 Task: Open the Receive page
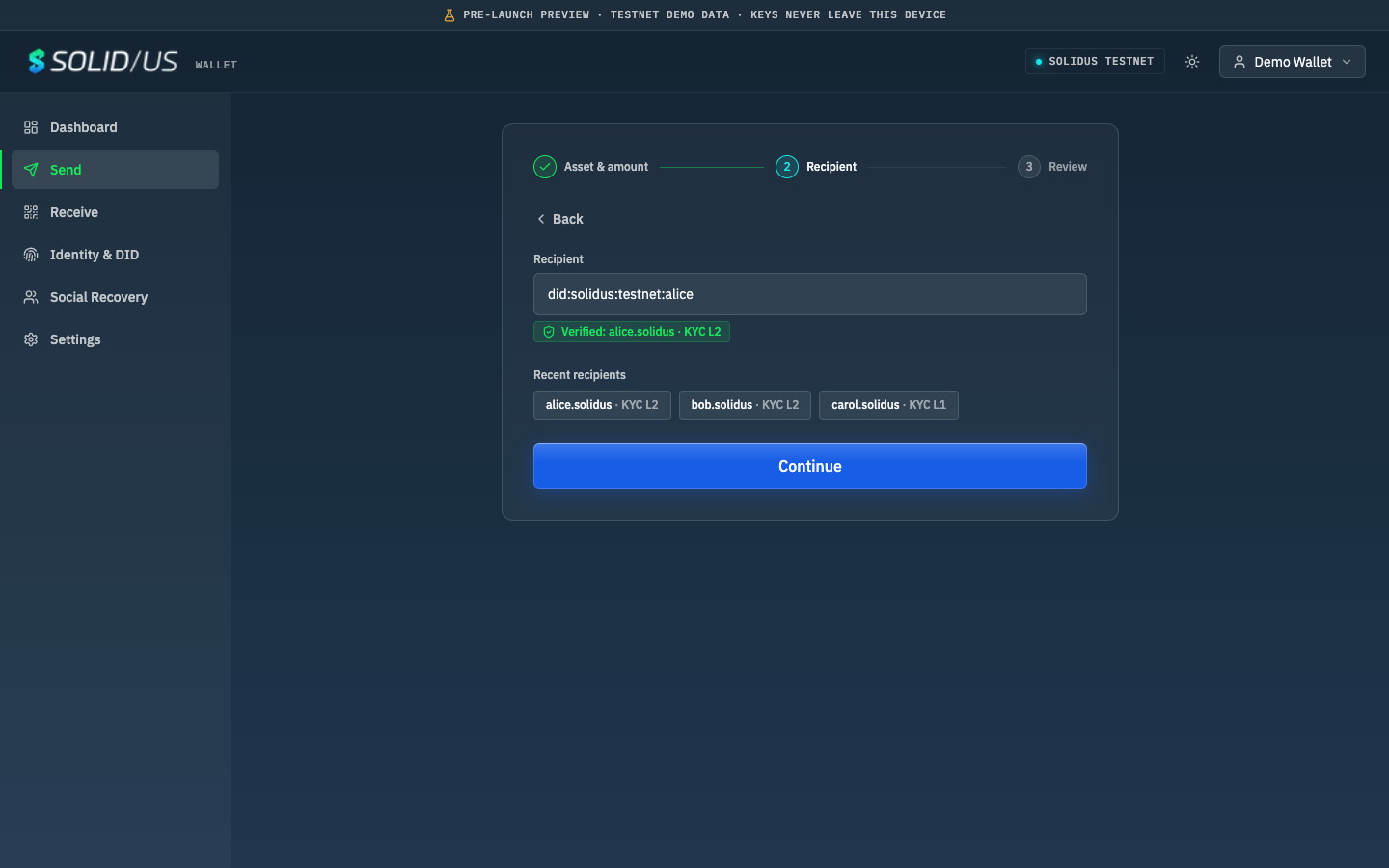tap(115, 212)
